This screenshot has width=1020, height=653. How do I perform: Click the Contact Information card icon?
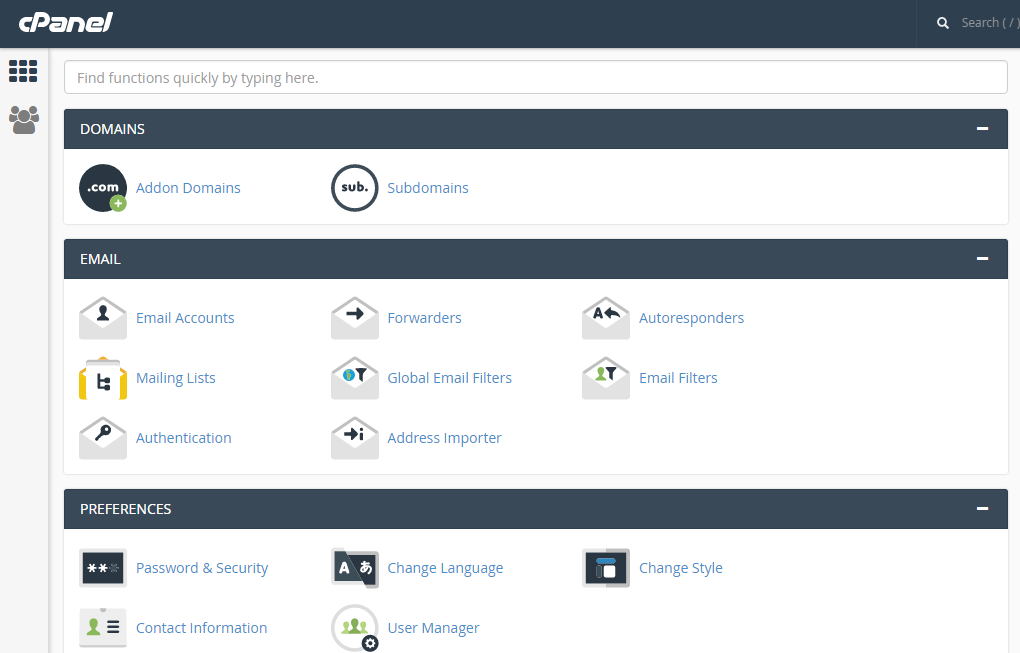[103, 628]
